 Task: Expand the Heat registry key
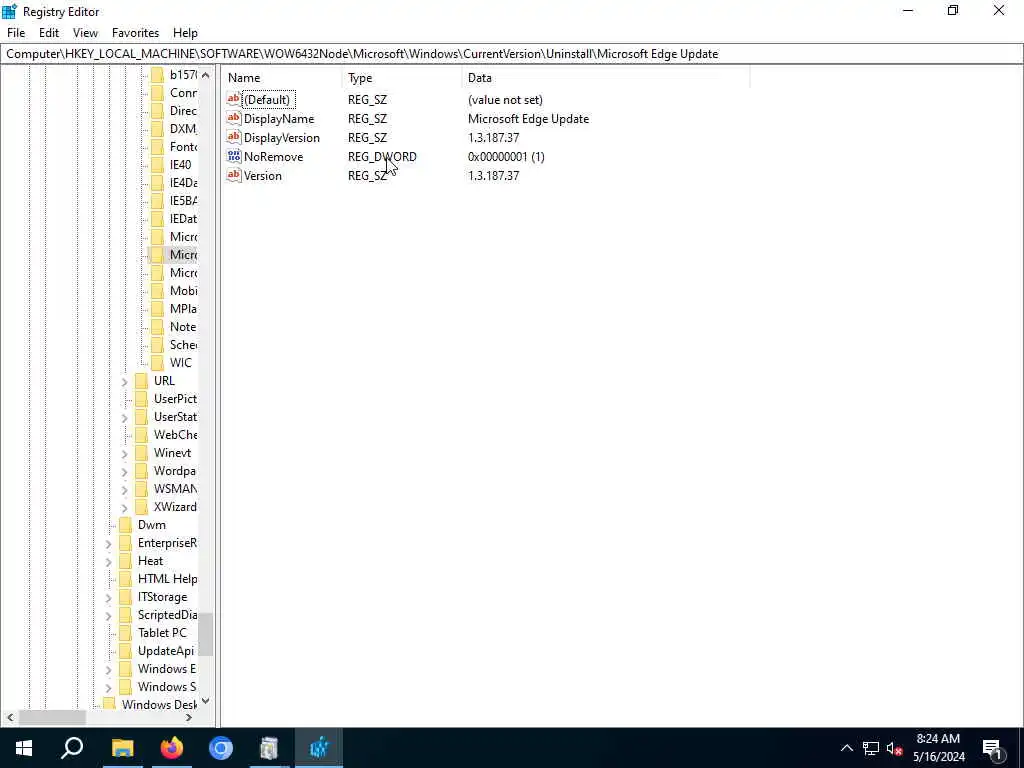[108, 562]
